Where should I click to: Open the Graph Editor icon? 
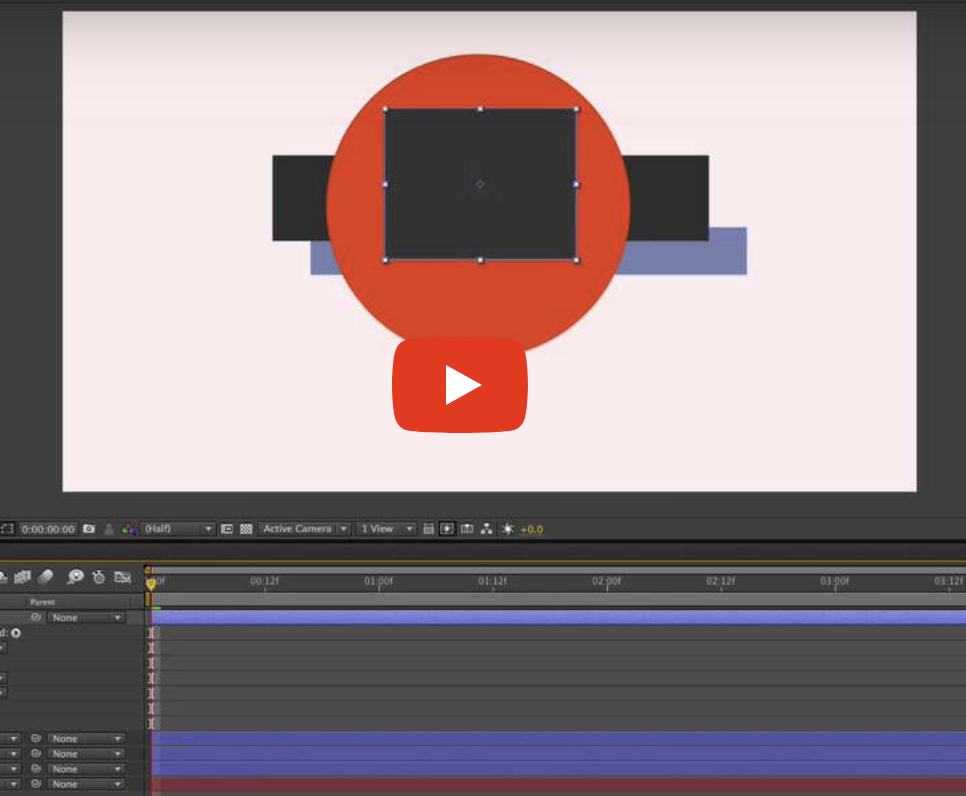pyautogui.click(x=123, y=577)
